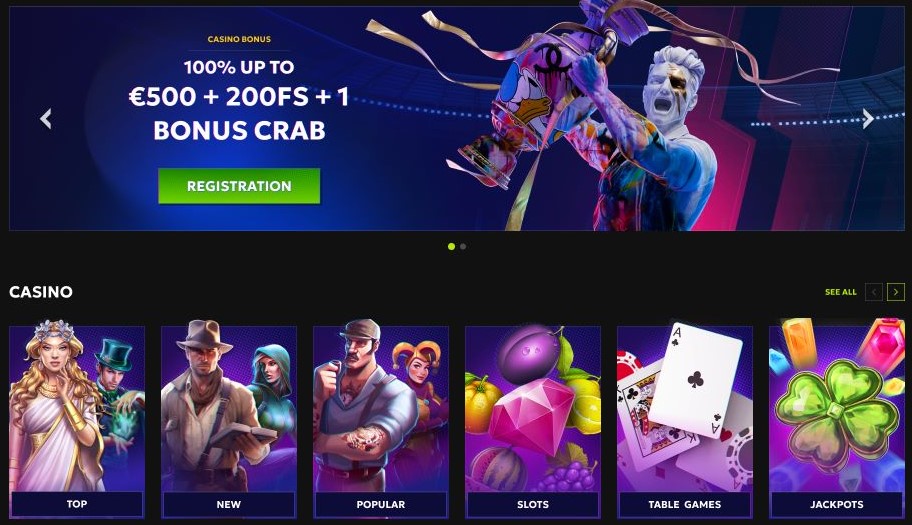
Task: Click the green REGISTRATION button
Action: coord(239,186)
